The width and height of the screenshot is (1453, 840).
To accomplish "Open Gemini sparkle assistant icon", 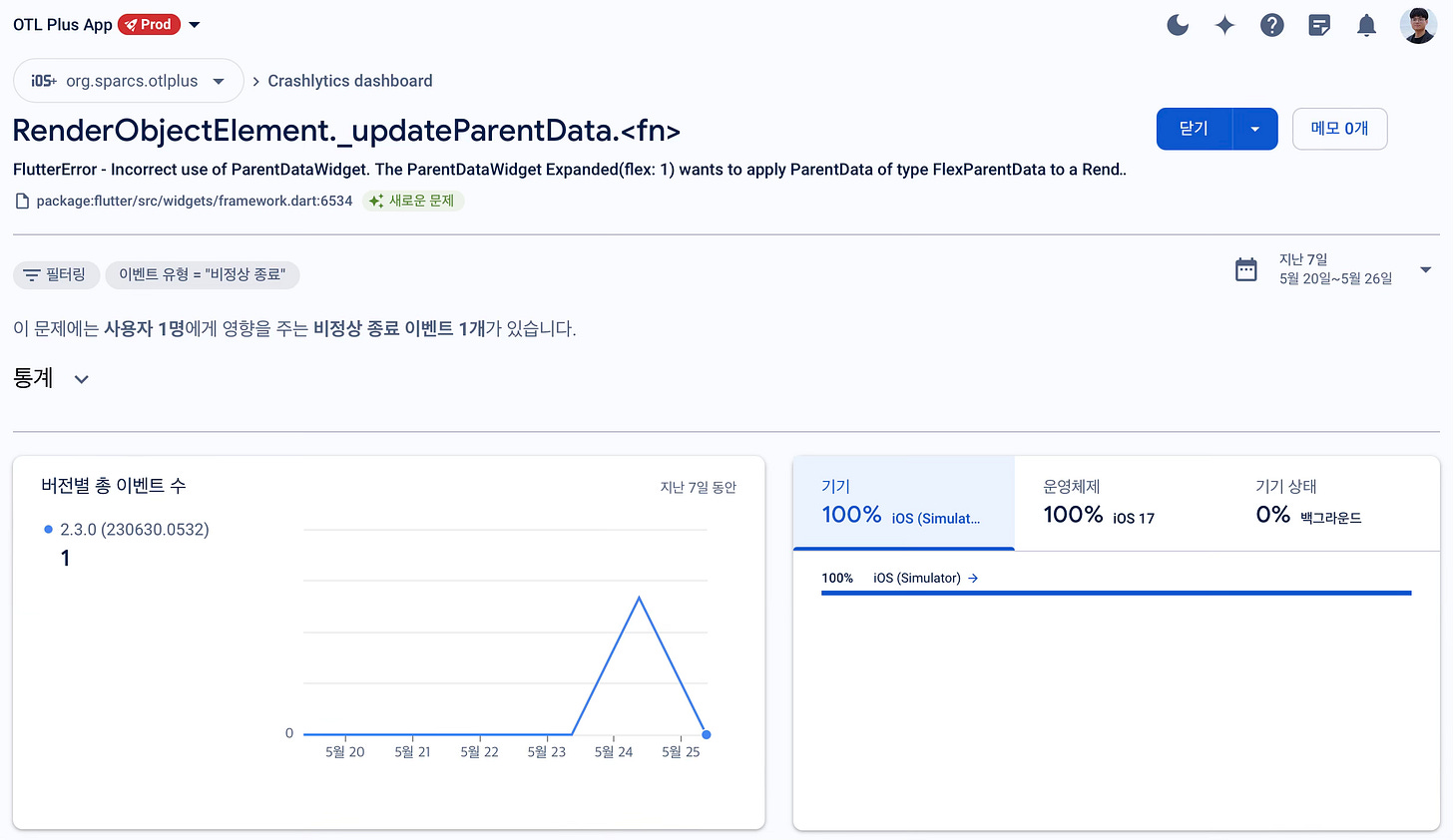I will coord(1224,25).
